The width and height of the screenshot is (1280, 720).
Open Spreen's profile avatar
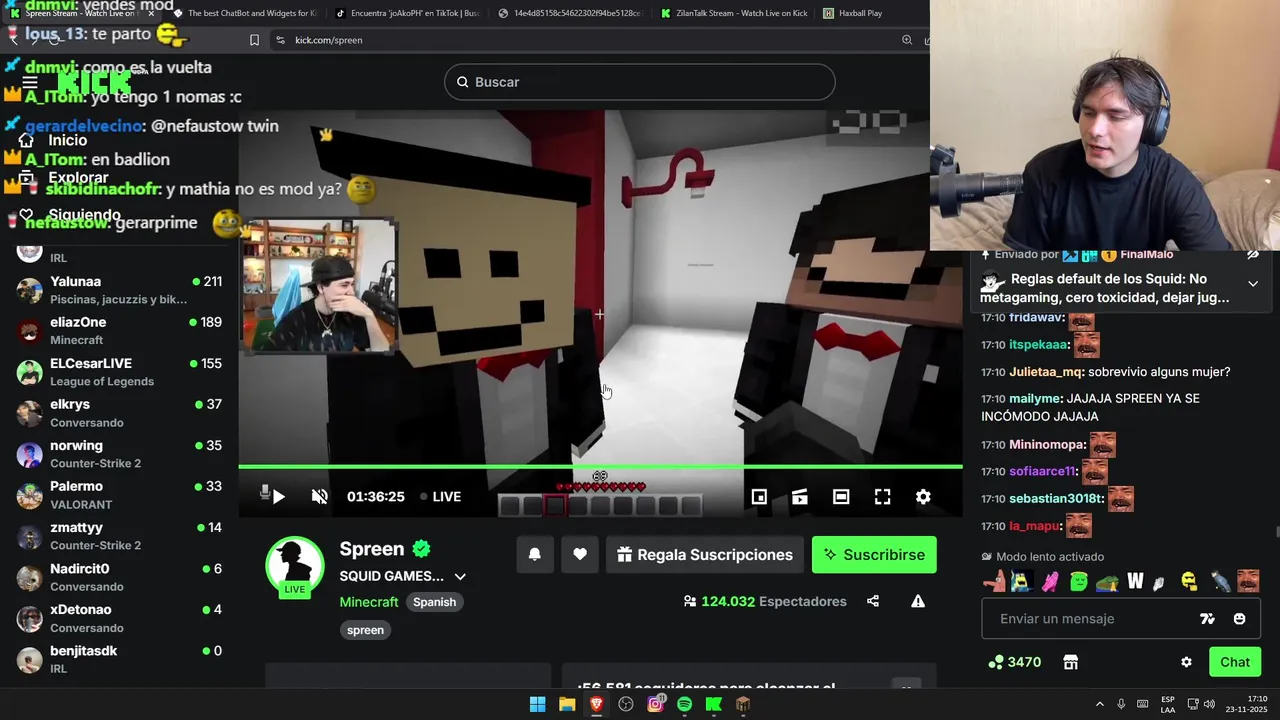[x=295, y=567]
